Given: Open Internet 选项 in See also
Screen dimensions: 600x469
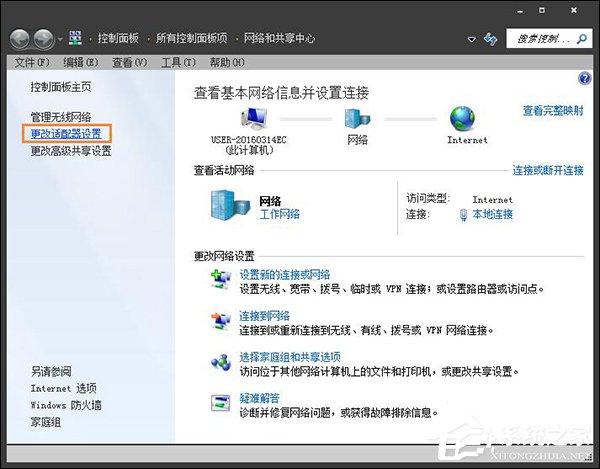Looking at the screenshot, I should pos(64,388).
